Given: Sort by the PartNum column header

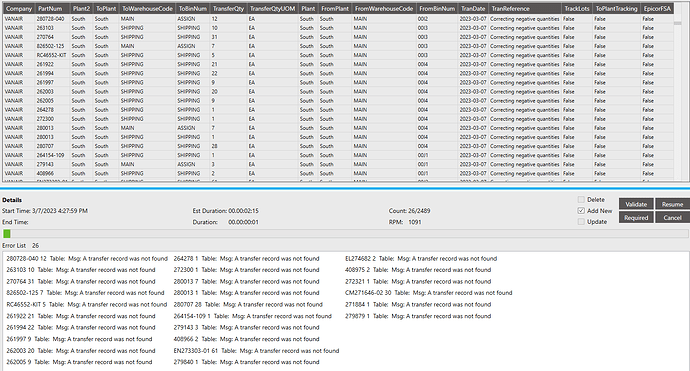Looking at the screenshot, I should (x=52, y=8).
